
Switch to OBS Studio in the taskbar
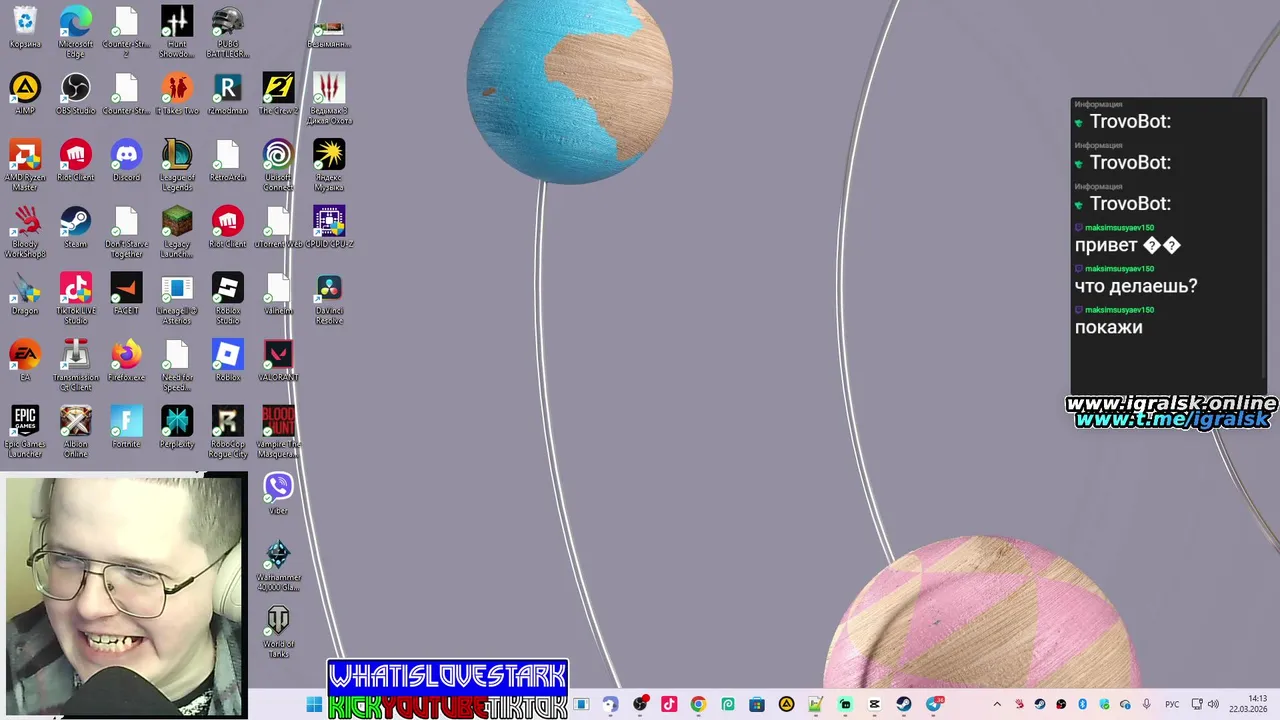pos(640,705)
